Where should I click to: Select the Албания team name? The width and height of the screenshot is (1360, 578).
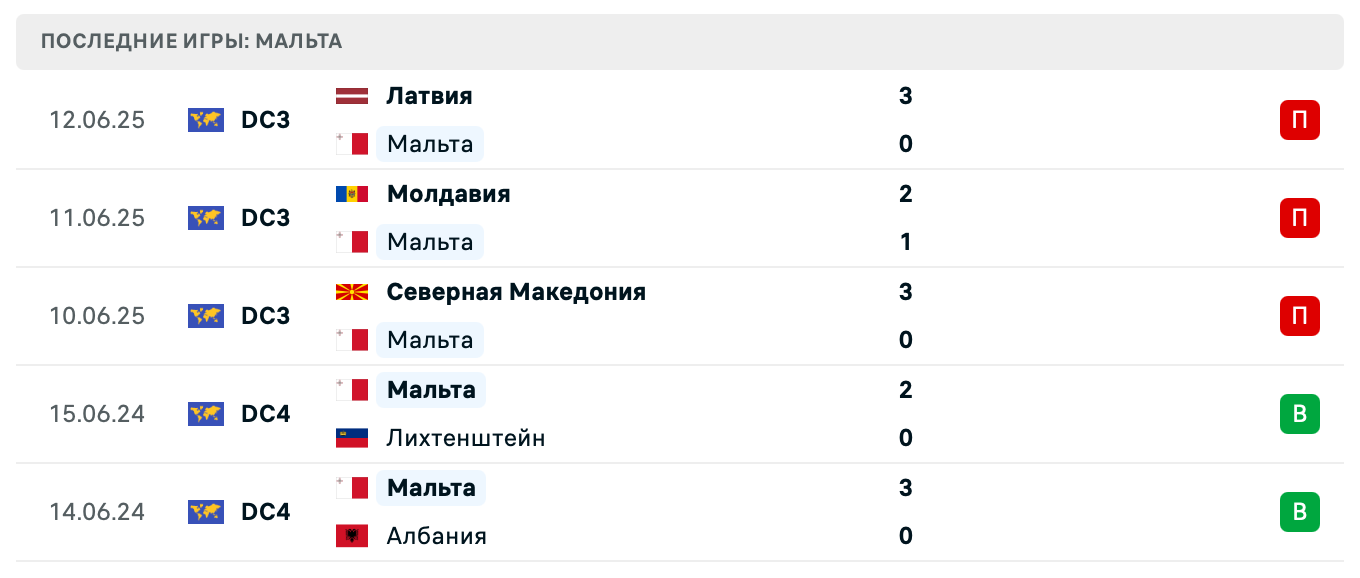436,536
